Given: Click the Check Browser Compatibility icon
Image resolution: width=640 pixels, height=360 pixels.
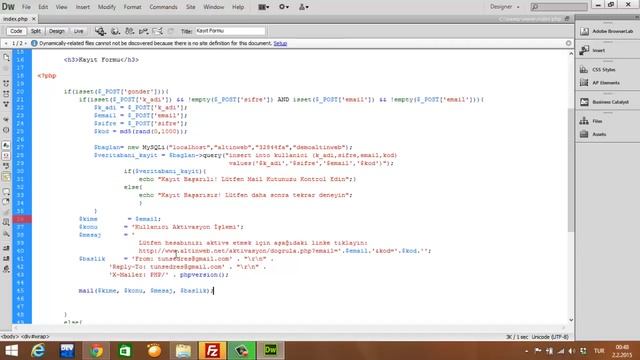Looking at the screenshot, I should pos(157,31).
